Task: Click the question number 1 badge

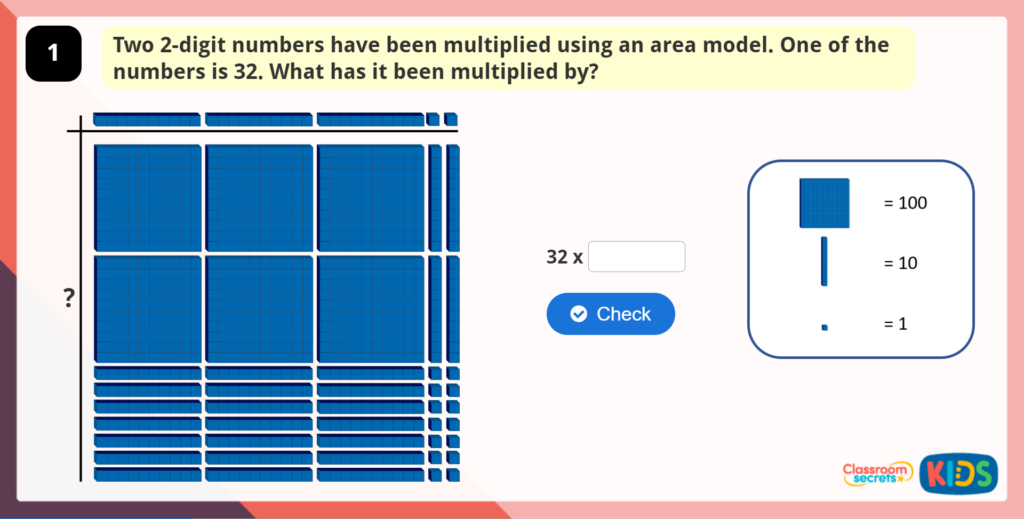Action: (53, 55)
